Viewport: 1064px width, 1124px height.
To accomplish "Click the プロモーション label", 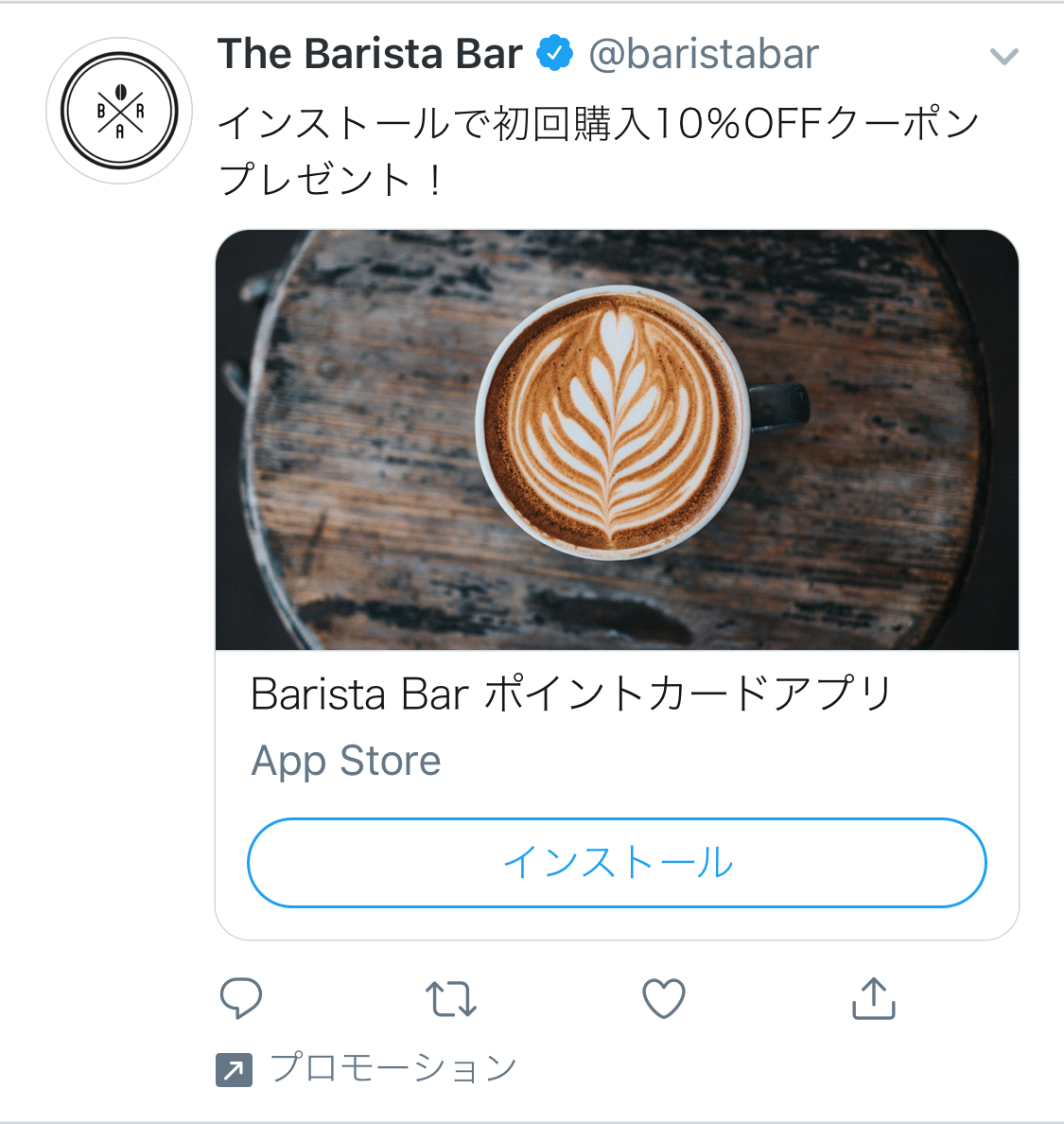I will coord(392,1068).
